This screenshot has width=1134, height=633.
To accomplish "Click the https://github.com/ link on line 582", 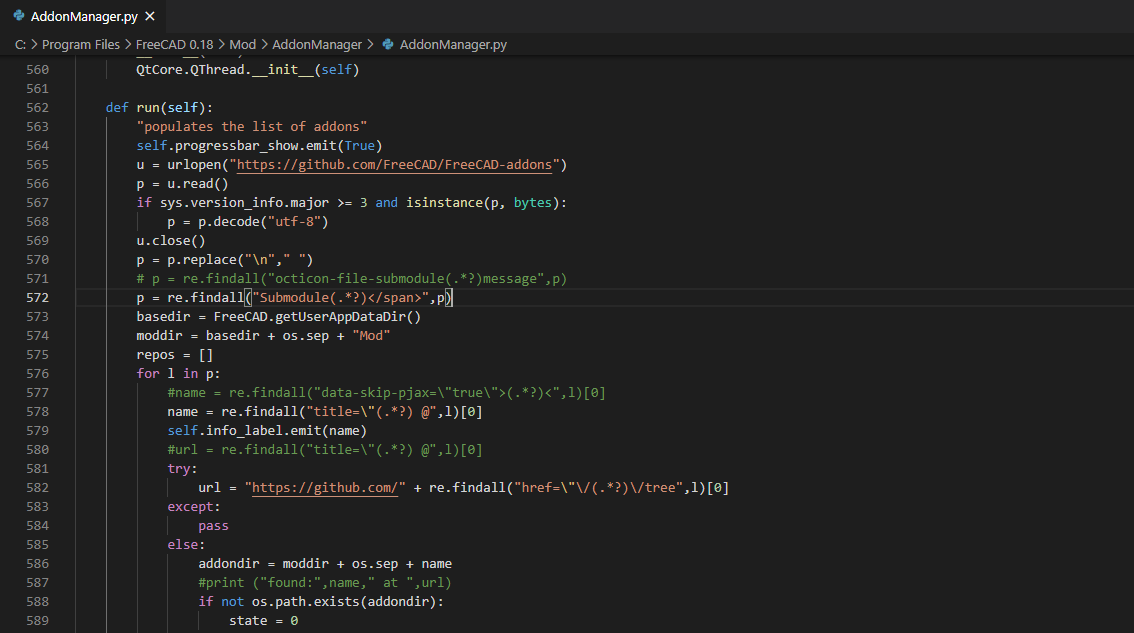I will click(325, 488).
